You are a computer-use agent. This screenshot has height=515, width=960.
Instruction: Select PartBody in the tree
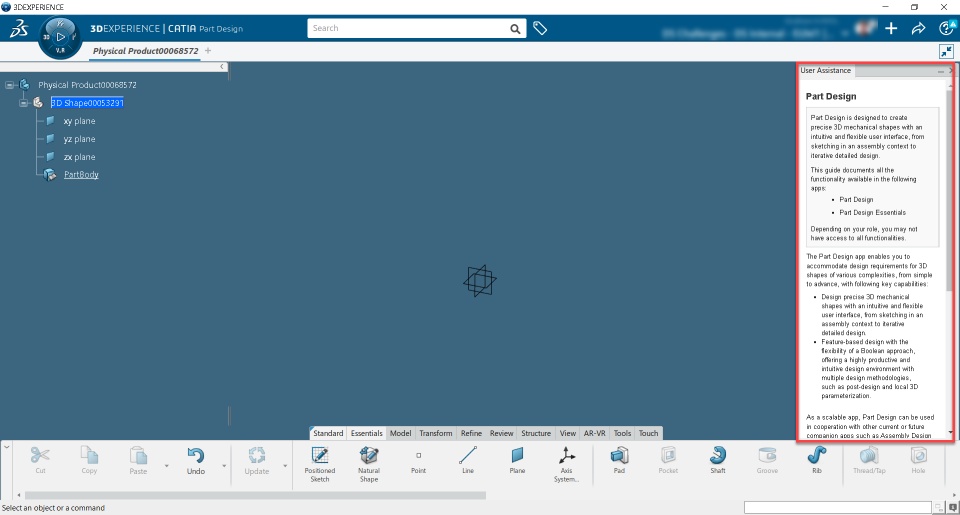81,175
